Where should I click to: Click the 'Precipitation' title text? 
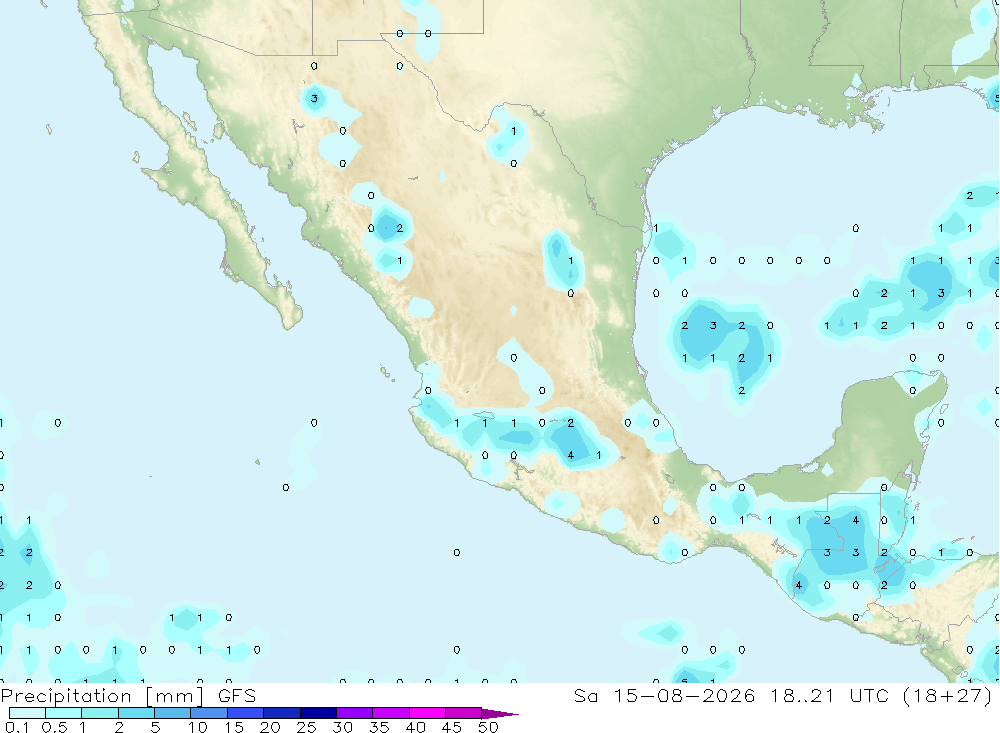(x=66, y=696)
